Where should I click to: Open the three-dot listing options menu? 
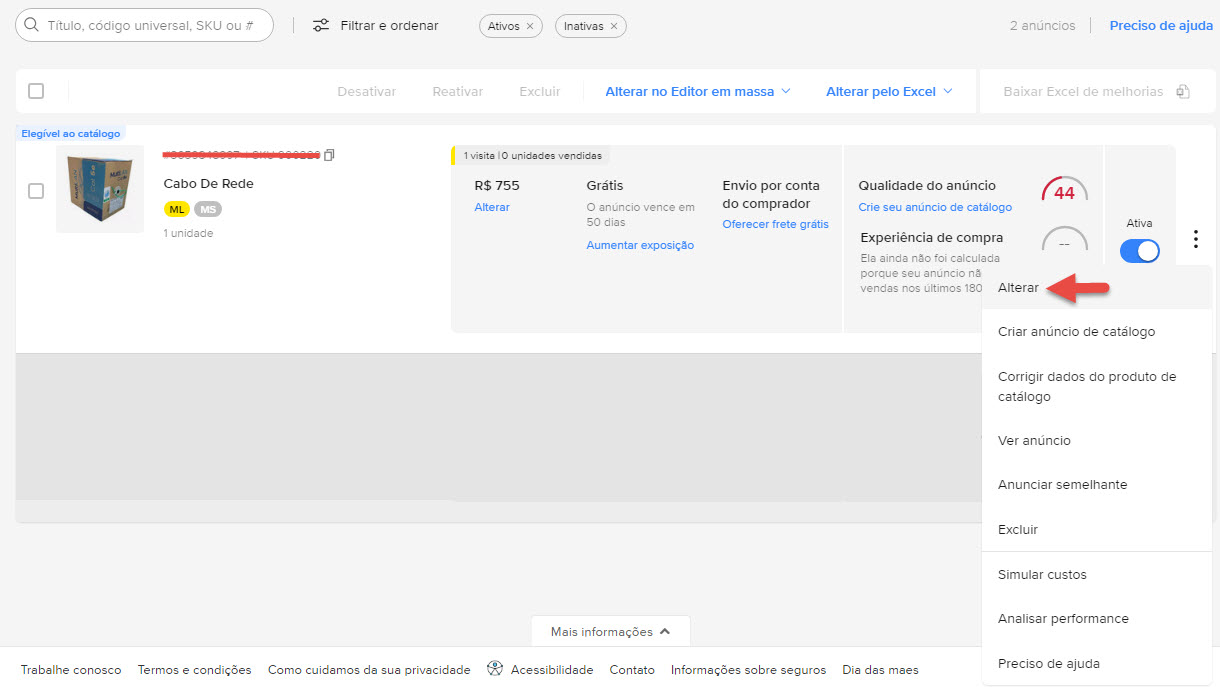[1195, 239]
